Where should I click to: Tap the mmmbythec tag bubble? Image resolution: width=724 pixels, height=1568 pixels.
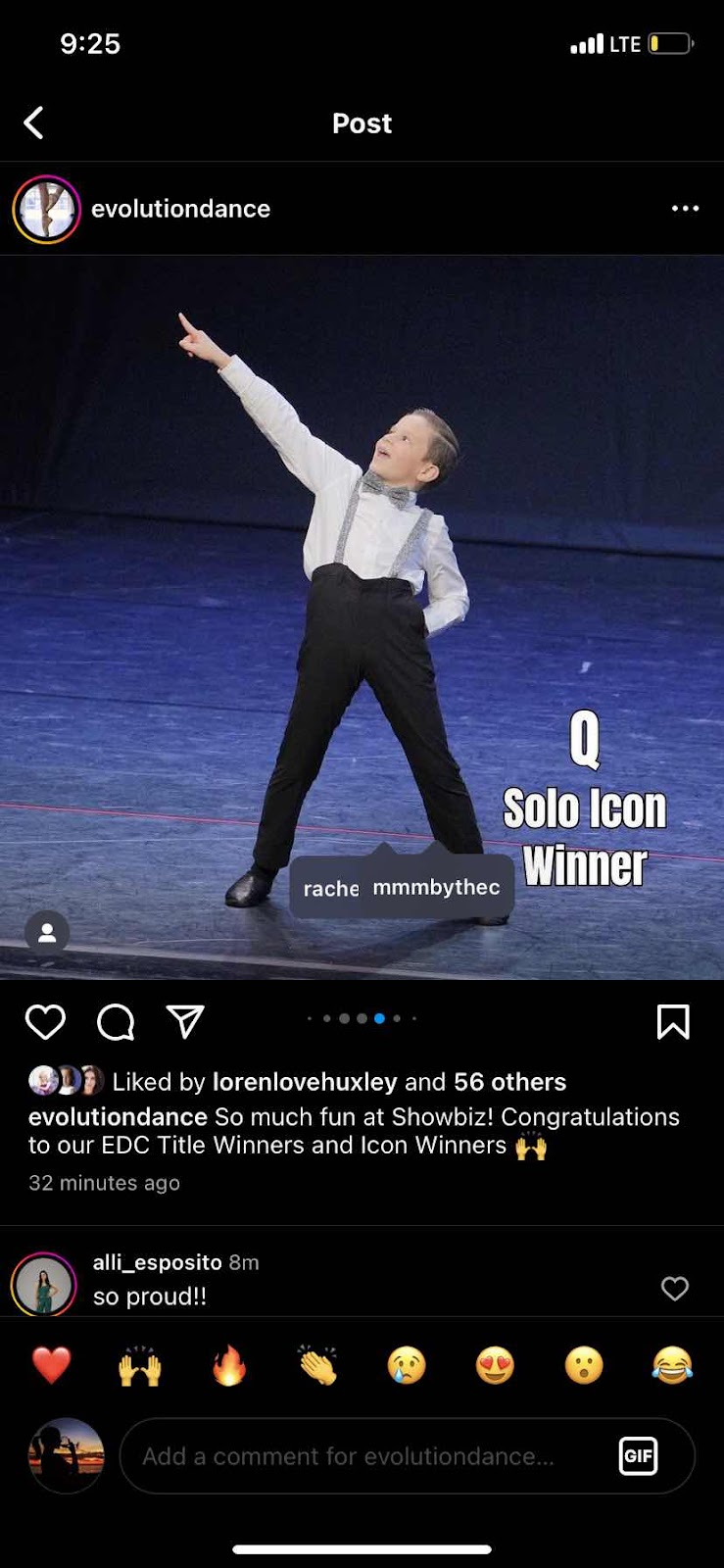[x=437, y=887]
